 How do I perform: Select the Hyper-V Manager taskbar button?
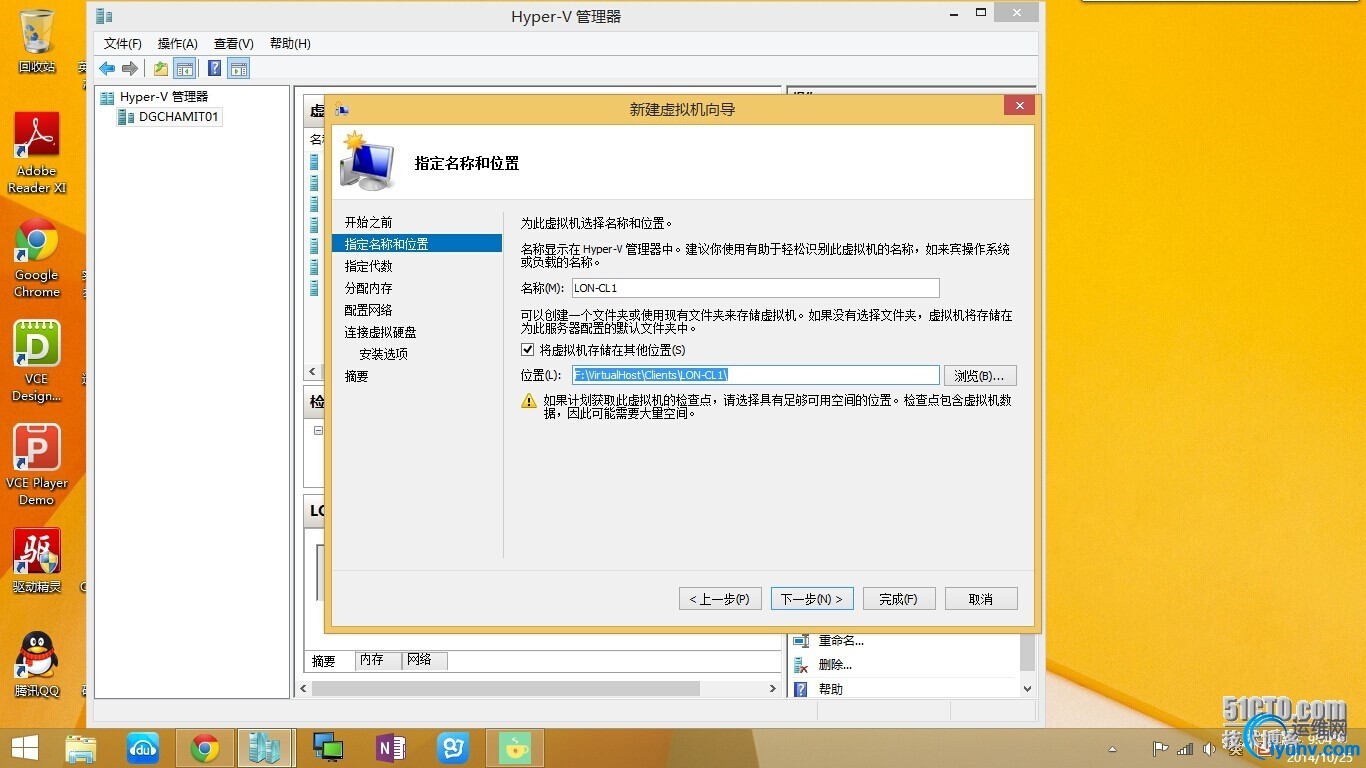point(265,748)
